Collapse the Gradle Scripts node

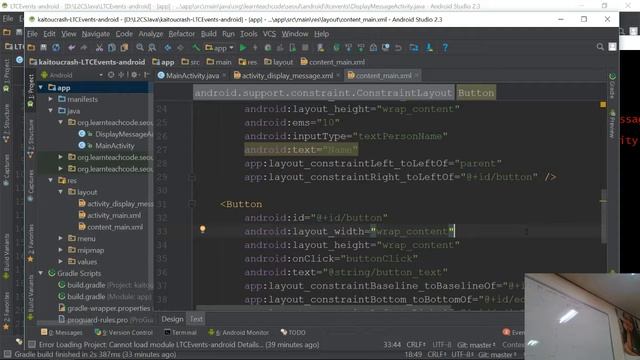[41, 273]
